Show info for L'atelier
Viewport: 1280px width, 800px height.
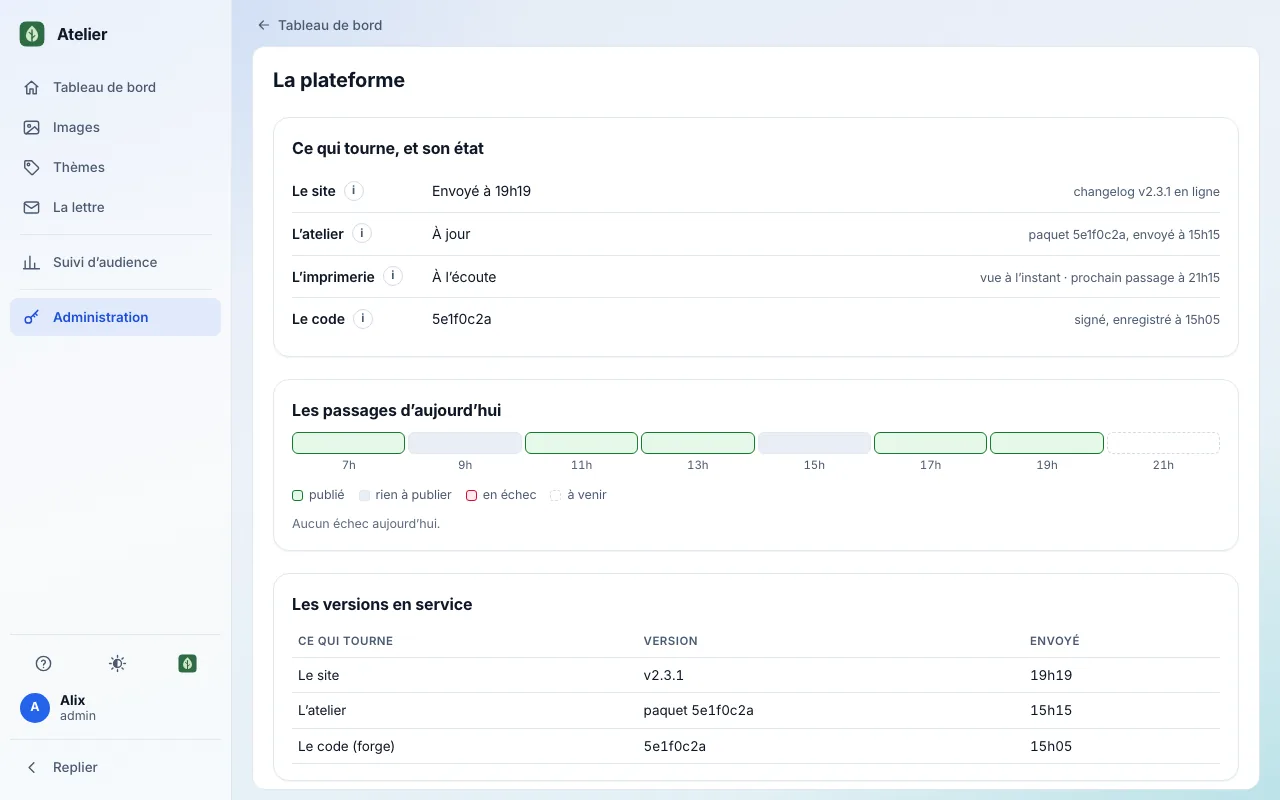click(362, 234)
